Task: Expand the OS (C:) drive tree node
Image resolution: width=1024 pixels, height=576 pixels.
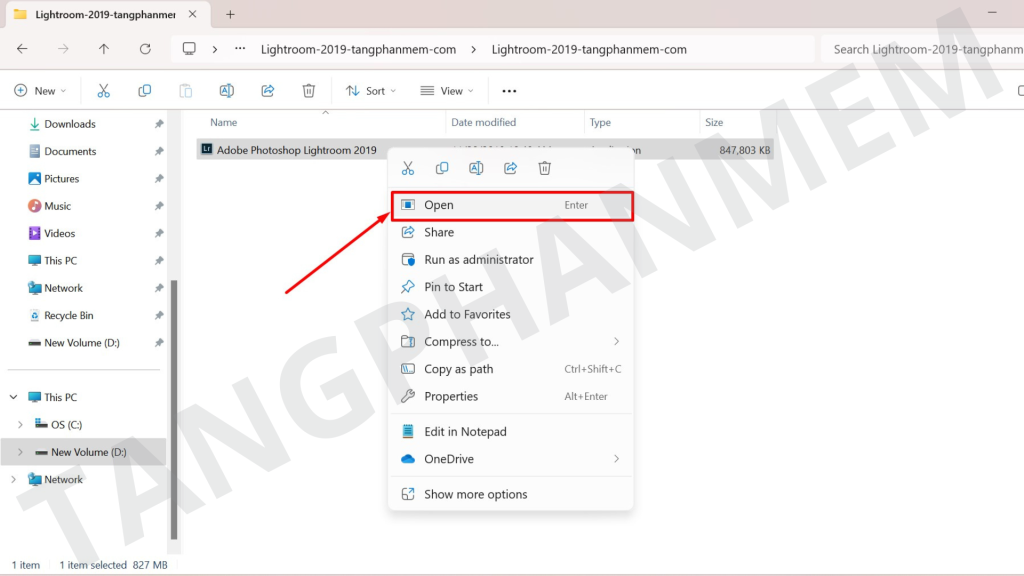Action: 20,425
